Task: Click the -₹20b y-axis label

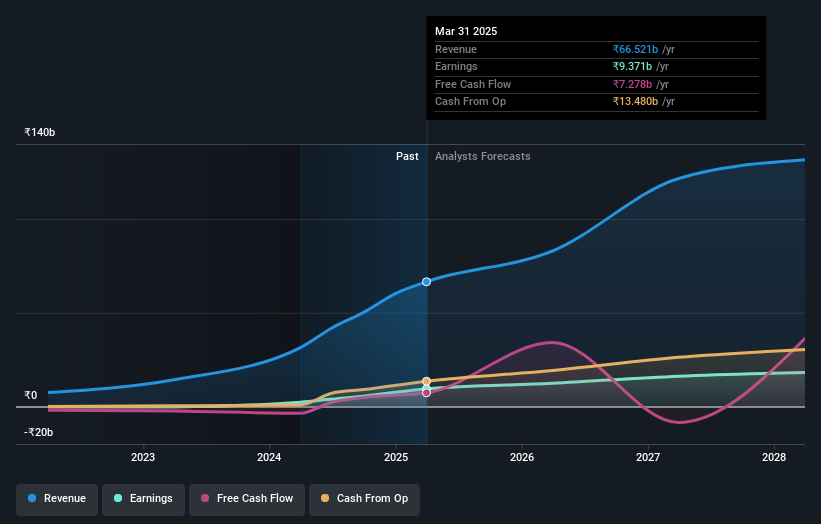Action: pyautogui.click(x=38, y=432)
